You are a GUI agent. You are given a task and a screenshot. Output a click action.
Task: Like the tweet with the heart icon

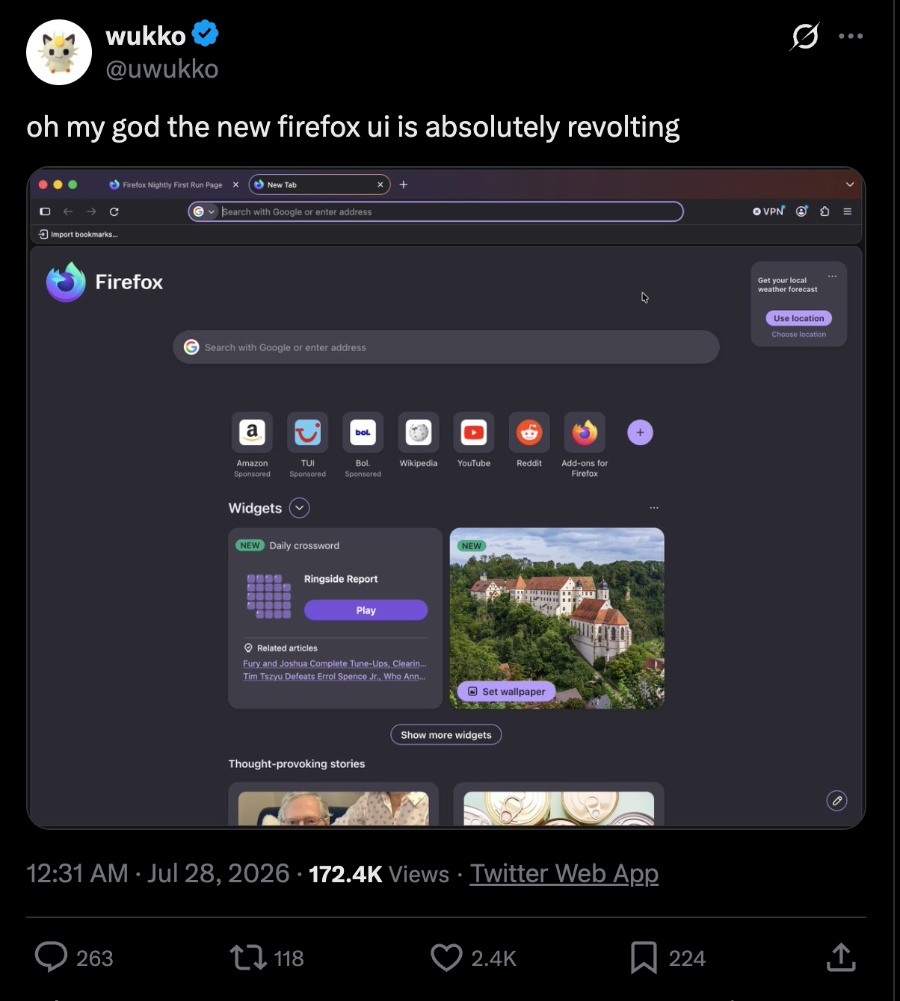[x=446, y=958]
